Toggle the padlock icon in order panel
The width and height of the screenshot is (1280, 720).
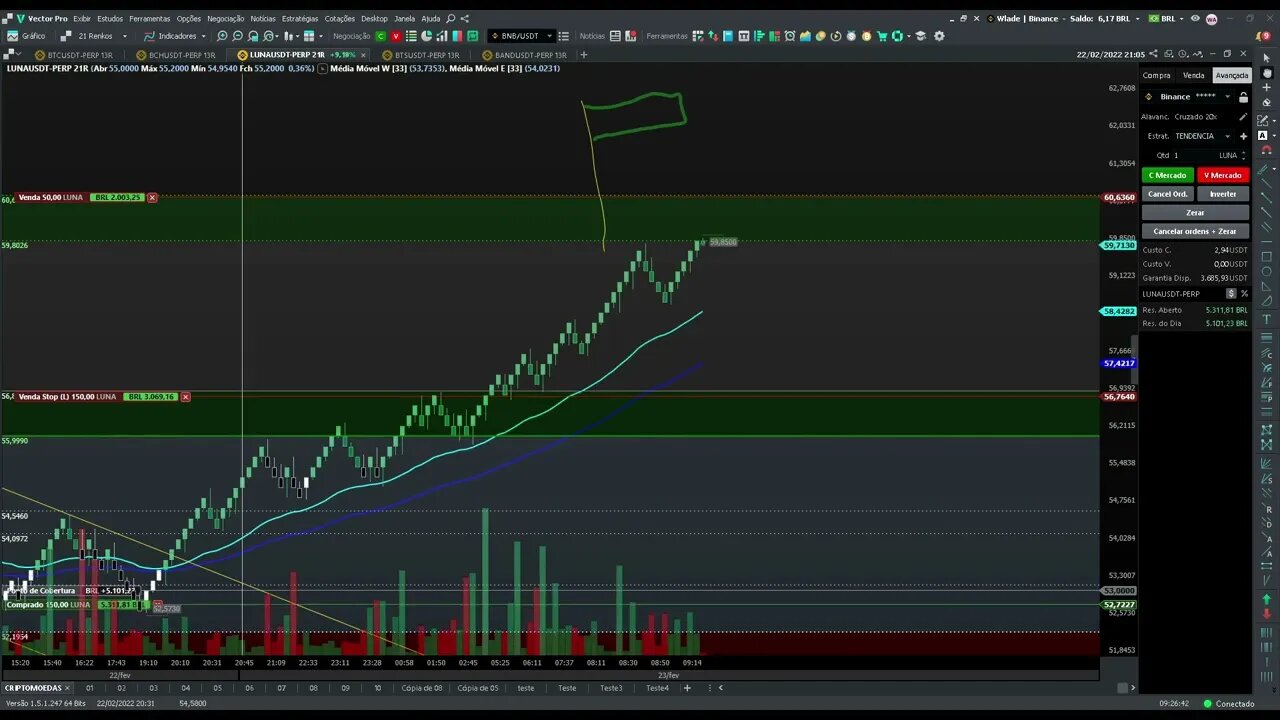point(1243,97)
